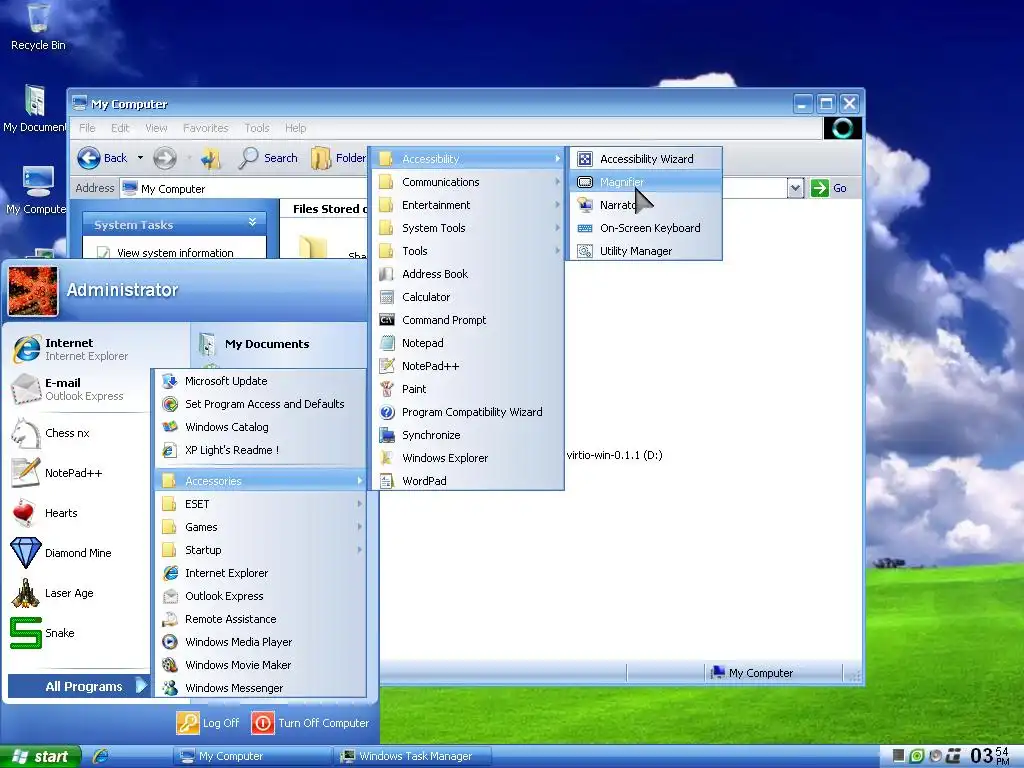Click View system information link
The width and height of the screenshot is (1024, 768).
pos(175,253)
